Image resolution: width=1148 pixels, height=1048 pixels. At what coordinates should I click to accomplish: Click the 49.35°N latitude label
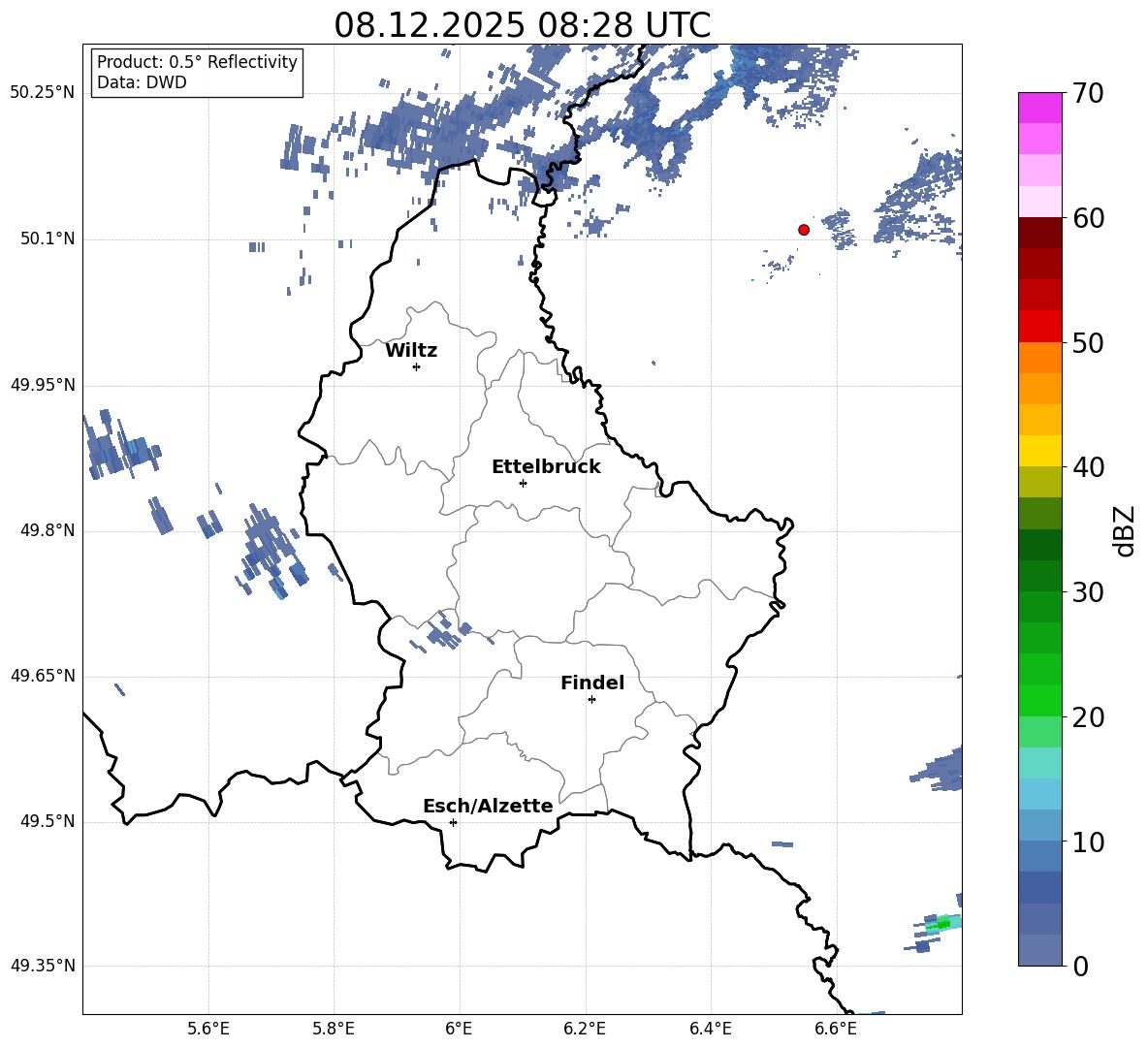point(43,966)
